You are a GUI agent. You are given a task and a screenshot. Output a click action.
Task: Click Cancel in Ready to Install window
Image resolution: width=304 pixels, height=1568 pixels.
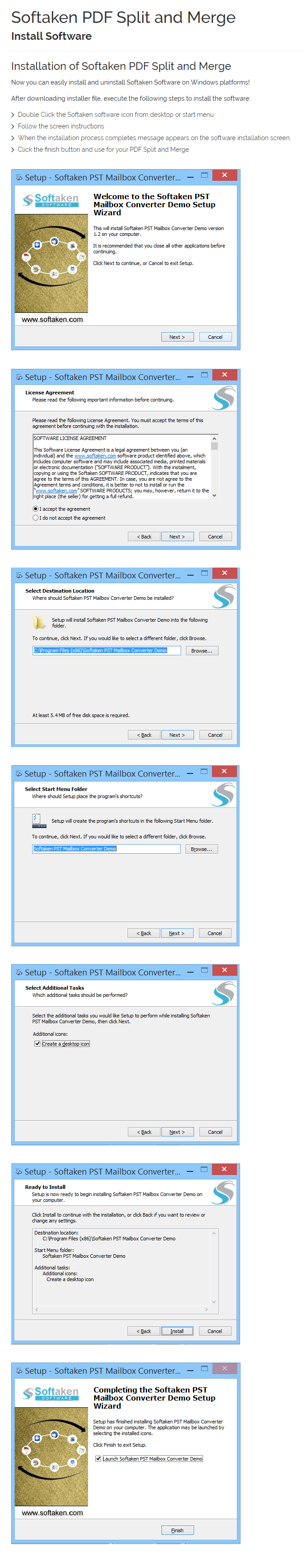click(215, 1331)
